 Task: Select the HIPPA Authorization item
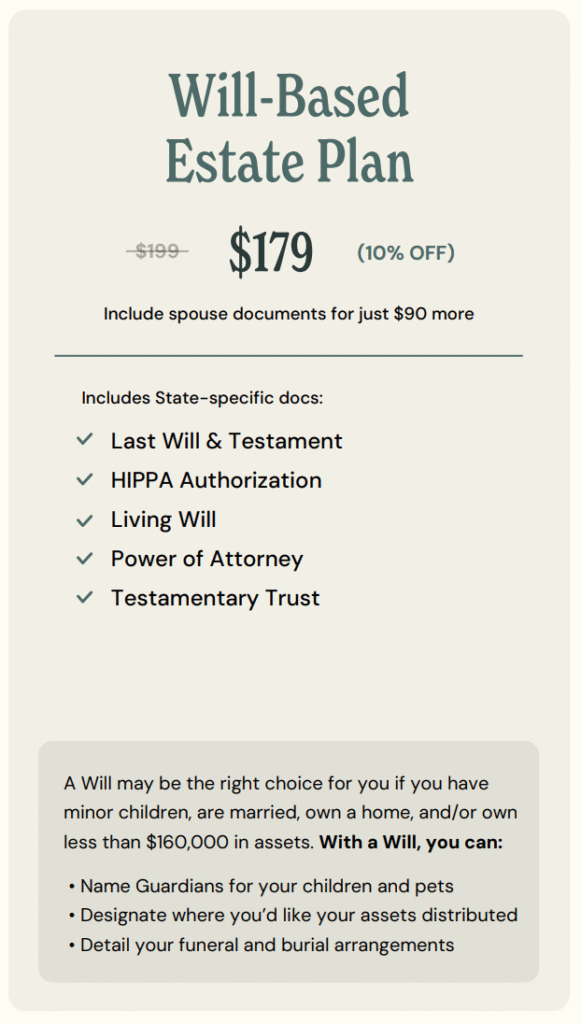tap(216, 480)
